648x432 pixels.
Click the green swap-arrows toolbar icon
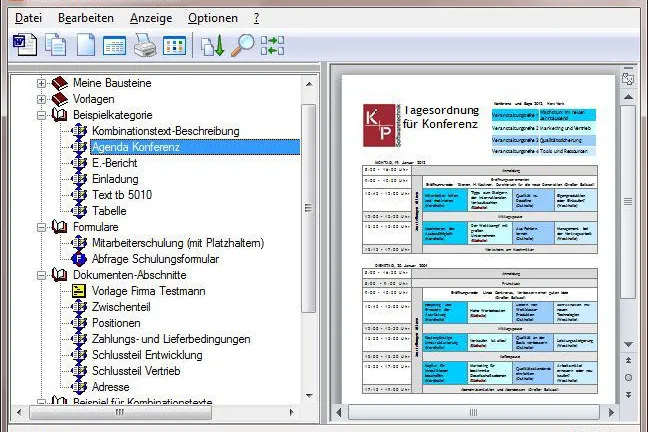[x=272, y=45]
